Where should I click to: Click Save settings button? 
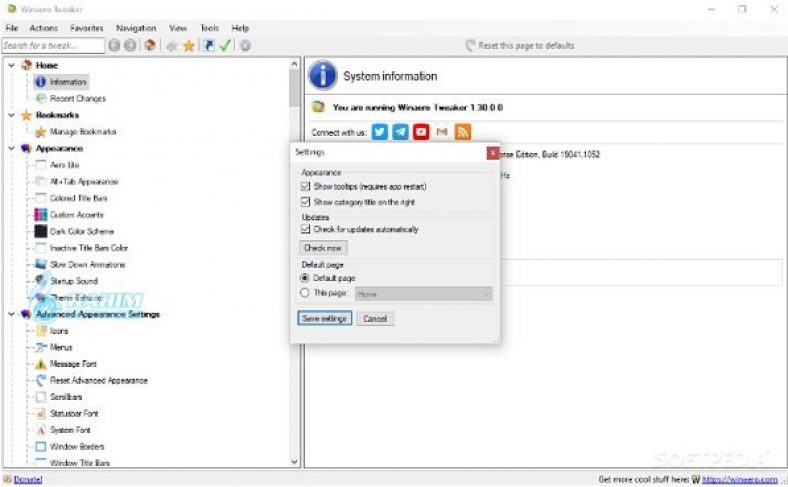tap(324, 319)
